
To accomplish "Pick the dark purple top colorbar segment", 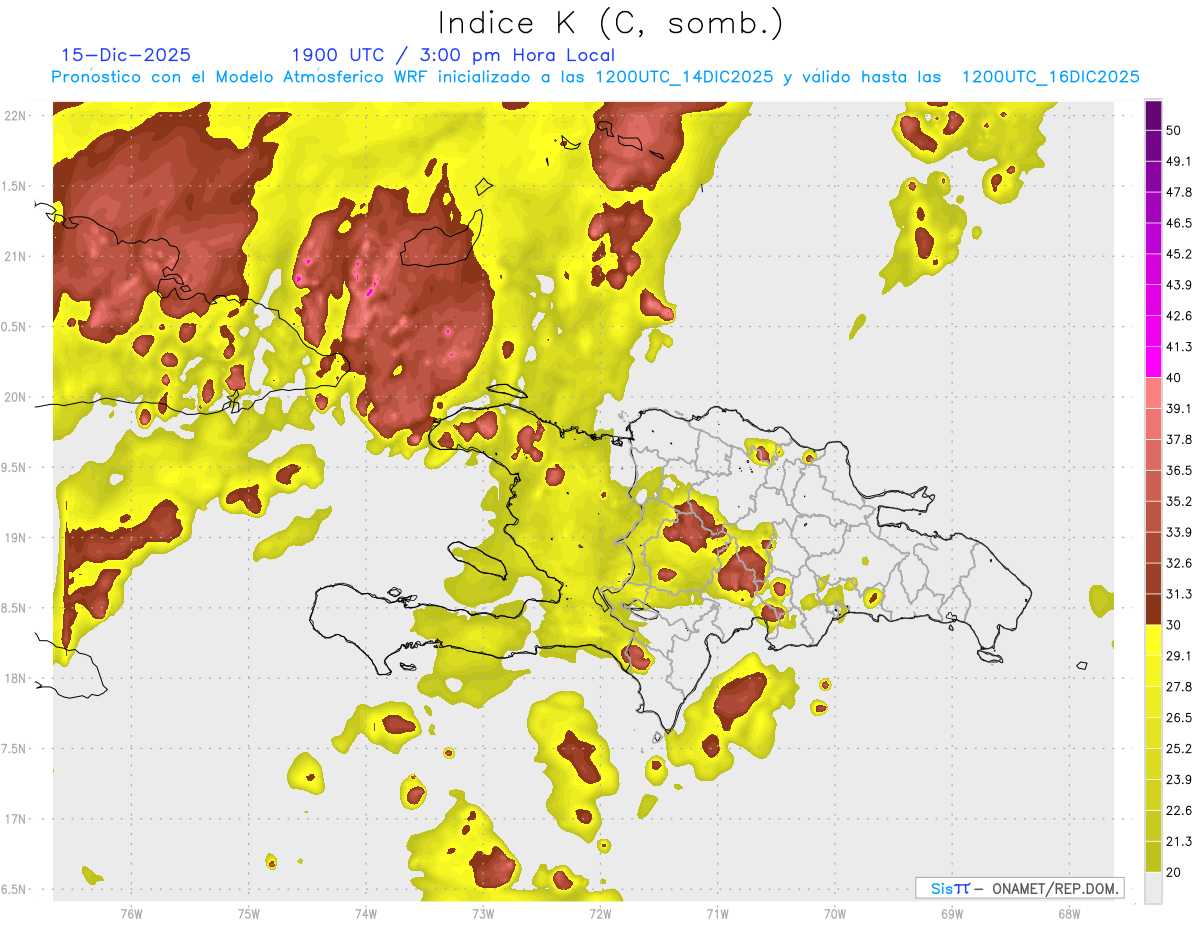I will pos(1154,115).
